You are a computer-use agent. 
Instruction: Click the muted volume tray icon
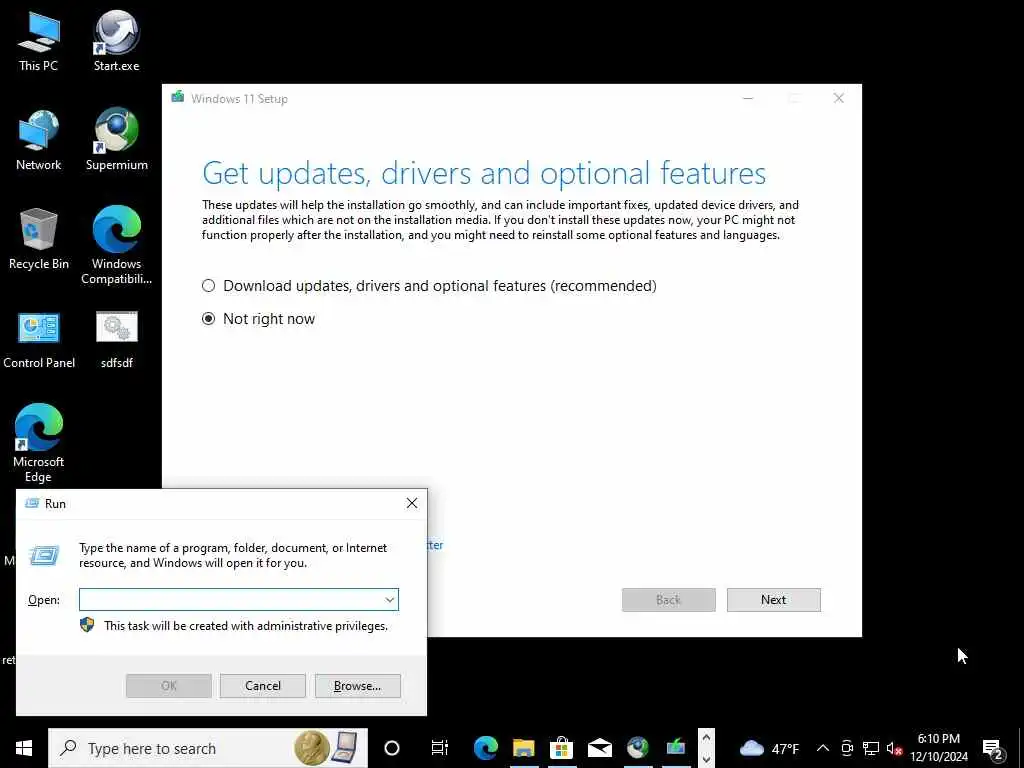[894, 748]
